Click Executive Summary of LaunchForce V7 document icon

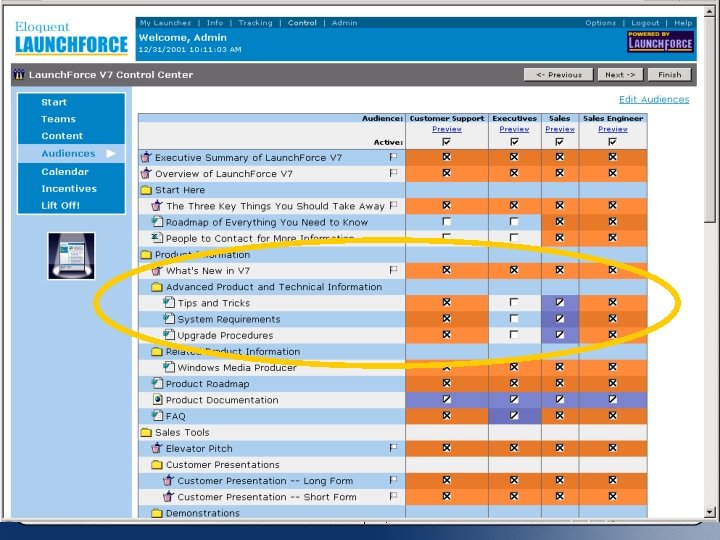146,158
